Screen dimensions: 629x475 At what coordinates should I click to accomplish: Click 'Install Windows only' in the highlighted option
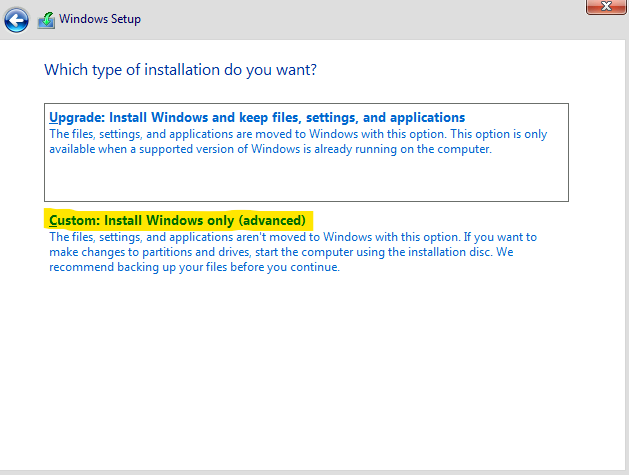click(x=169, y=220)
